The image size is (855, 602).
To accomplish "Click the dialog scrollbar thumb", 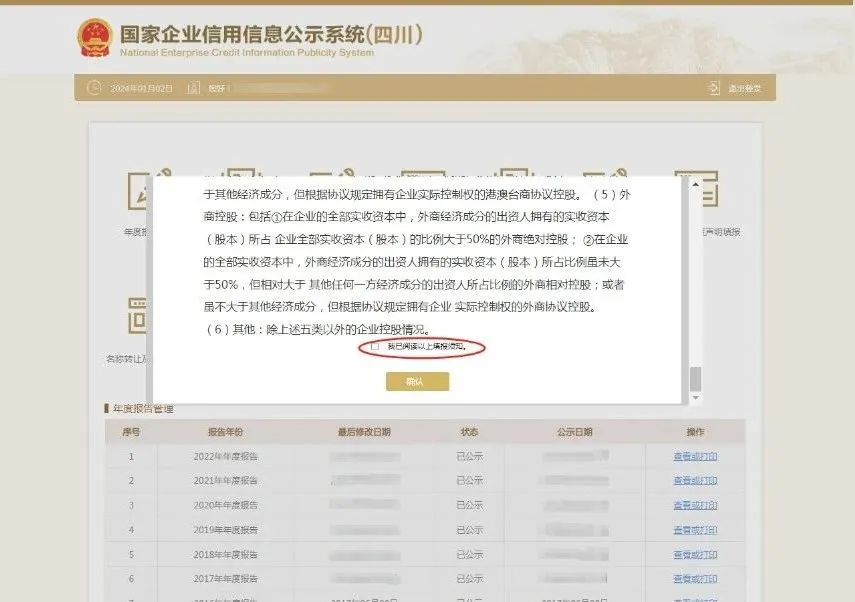I will [x=695, y=378].
